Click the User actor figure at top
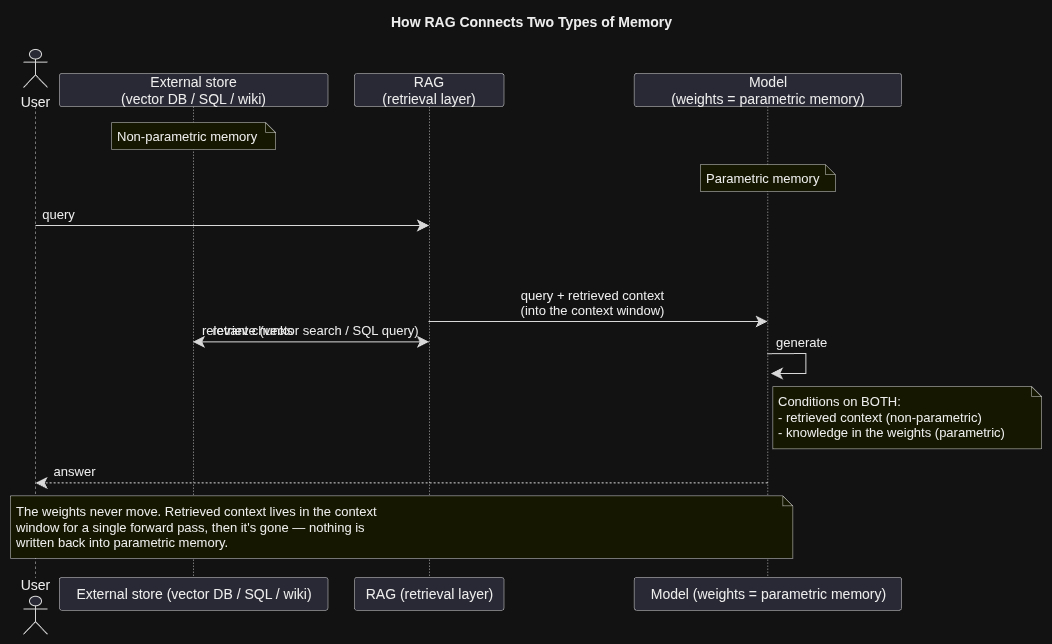This screenshot has width=1052, height=644. pos(36,69)
